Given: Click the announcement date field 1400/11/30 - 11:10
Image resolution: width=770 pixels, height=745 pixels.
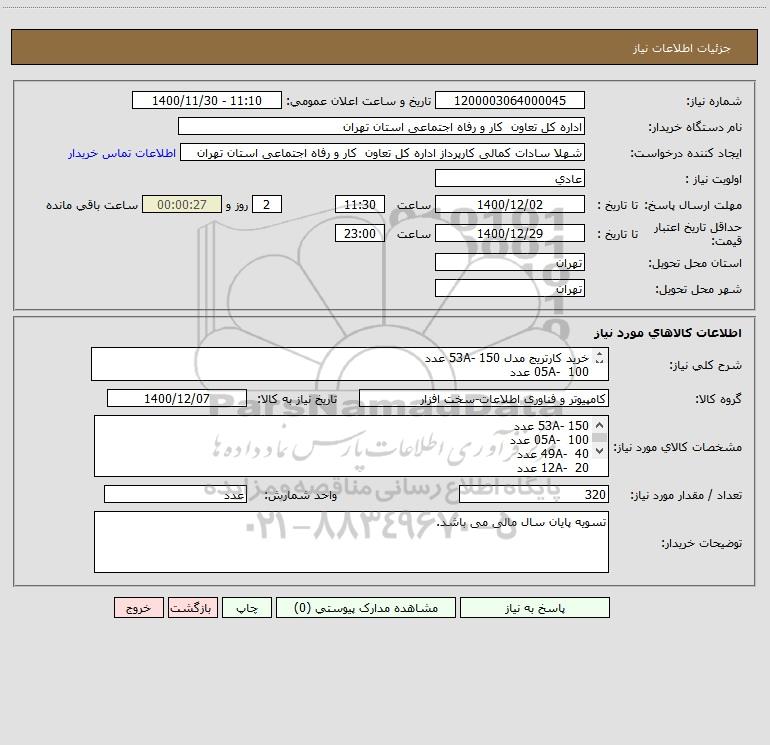Looking at the screenshot, I should pos(207,100).
